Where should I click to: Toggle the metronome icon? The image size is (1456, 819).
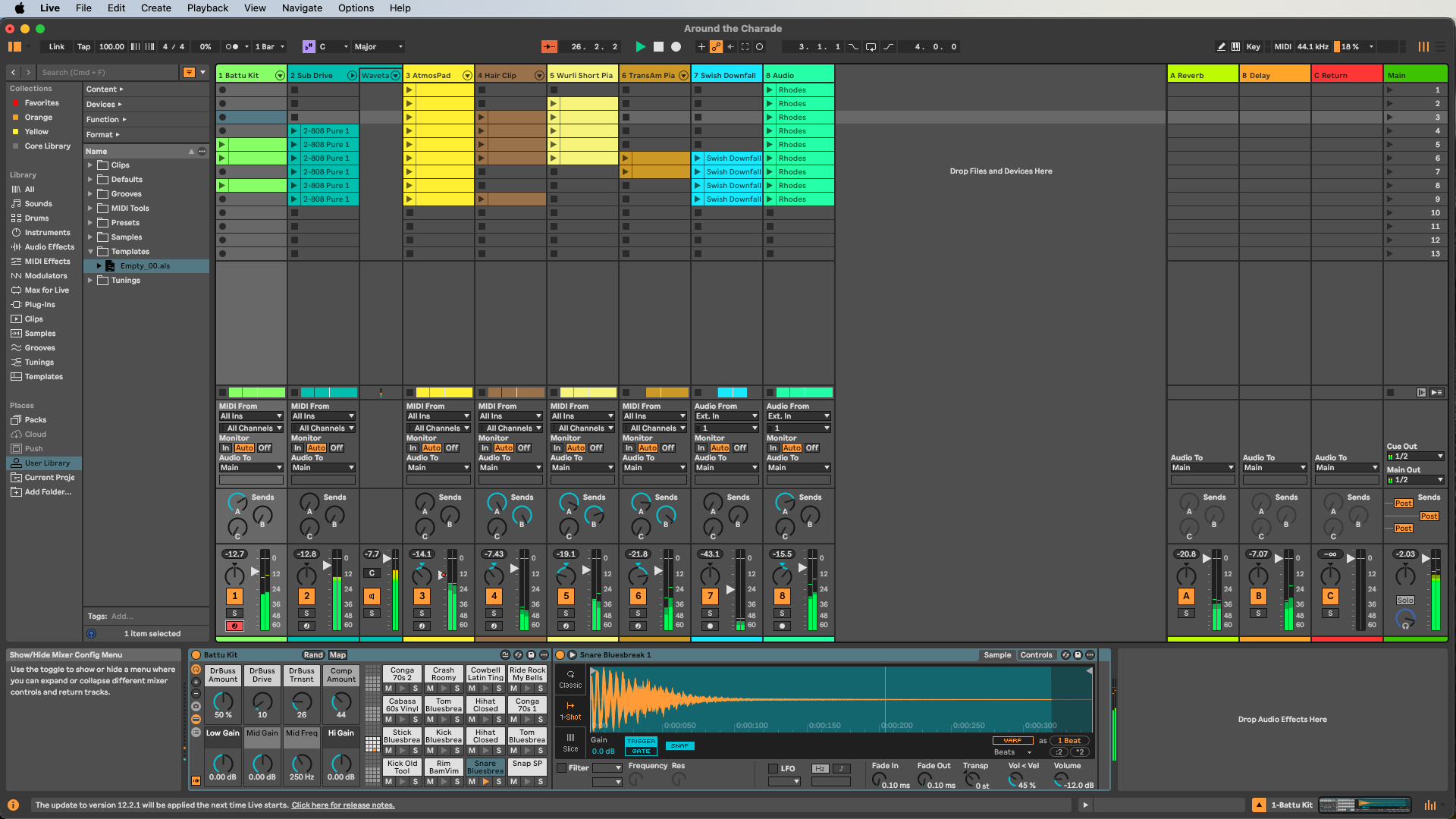(232, 47)
